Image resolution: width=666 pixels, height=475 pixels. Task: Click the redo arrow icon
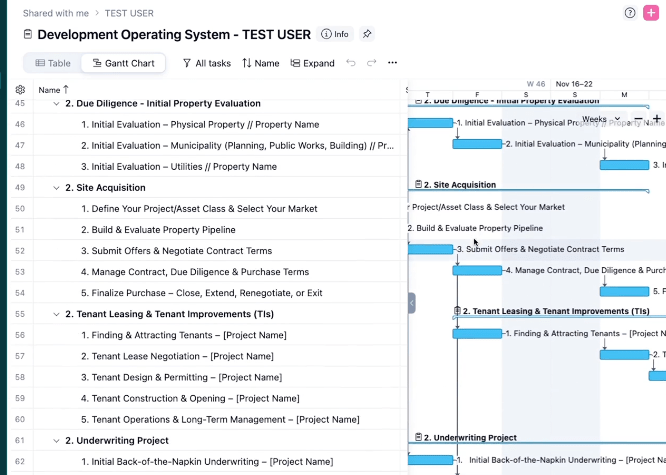(x=371, y=63)
